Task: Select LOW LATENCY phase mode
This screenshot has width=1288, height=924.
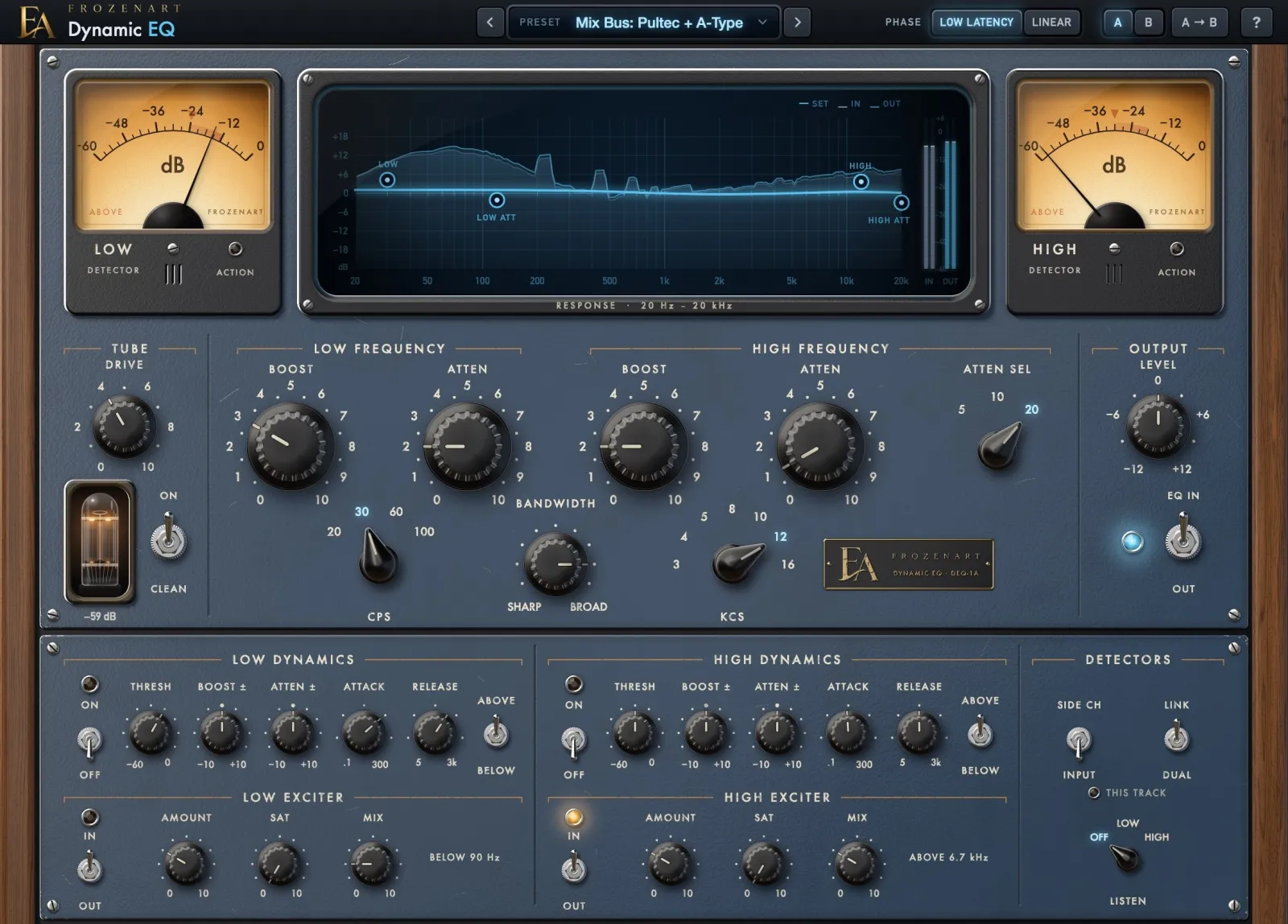Action: pyautogui.click(x=976, y=23)
